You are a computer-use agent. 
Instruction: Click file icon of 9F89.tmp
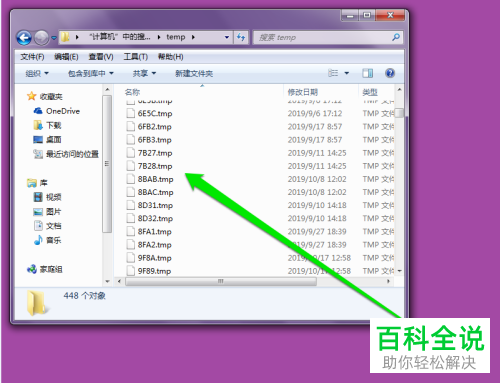click(x=130, y=271)
